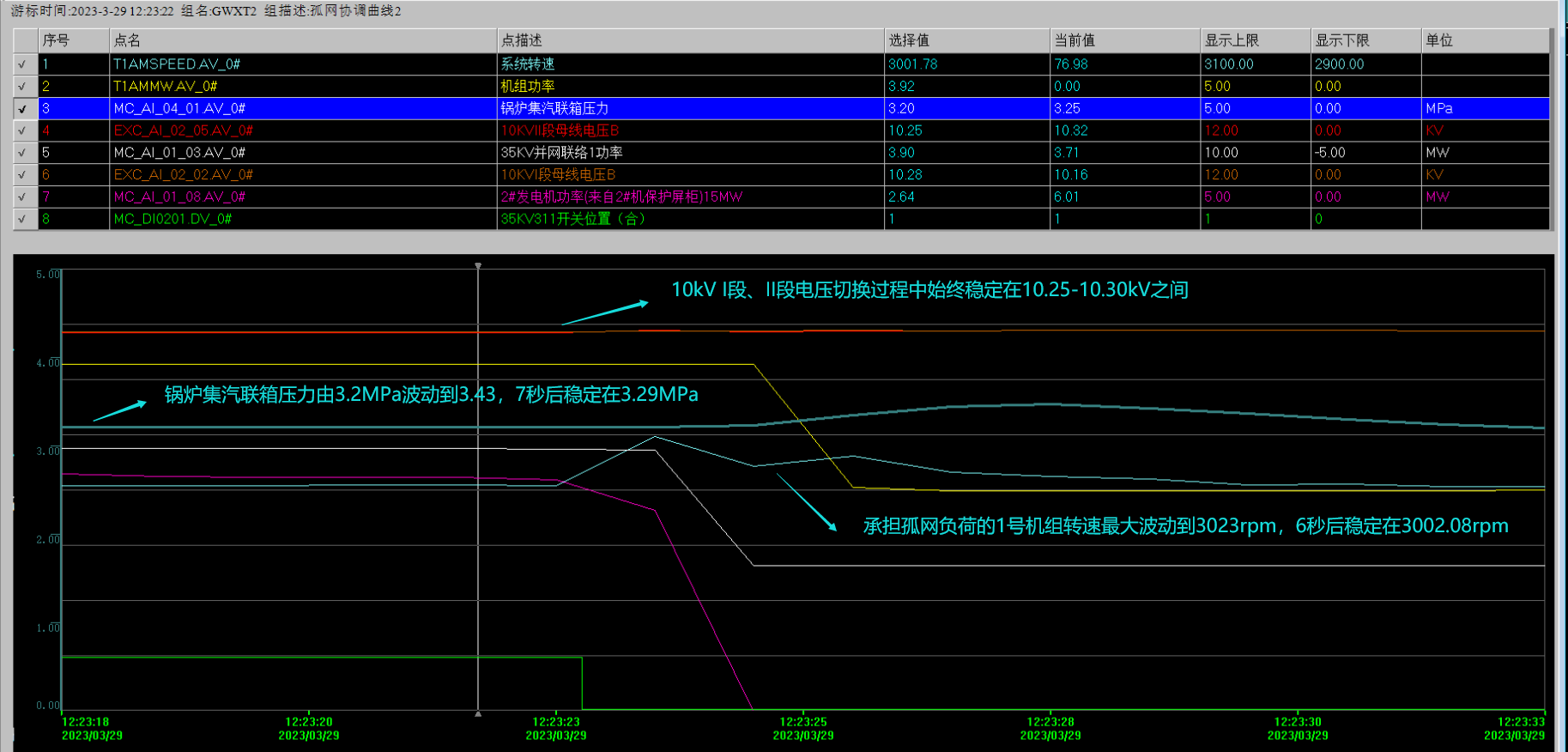1568x752 pixels.
Task: Select the T1AMSPEED.AV_0# point name row
Action: 177,64
